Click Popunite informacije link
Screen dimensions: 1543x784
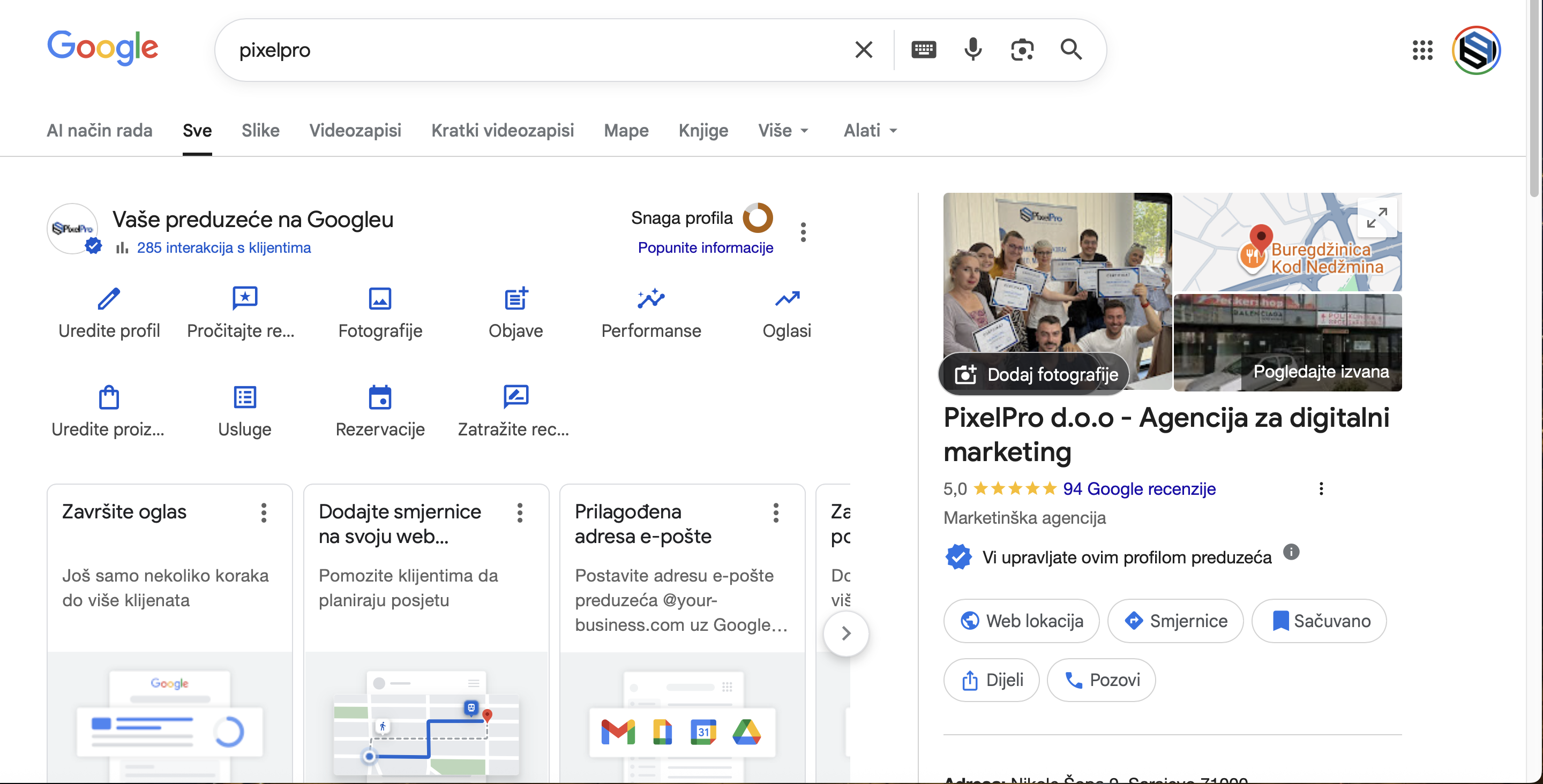(x=705, y=247)
